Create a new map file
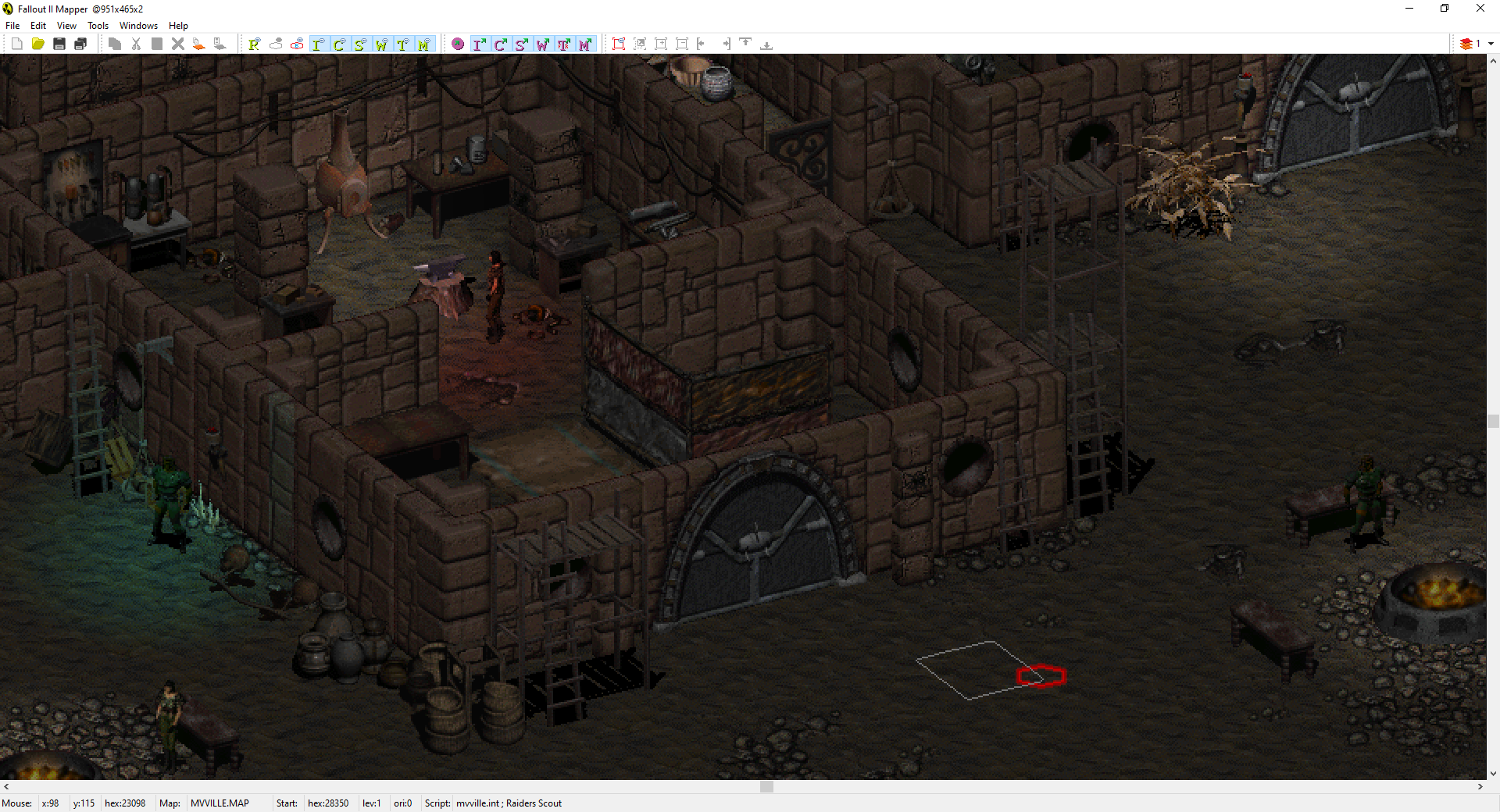This screenshot has width=1500, height=812. pyautogui.click(x=16, y=45)
